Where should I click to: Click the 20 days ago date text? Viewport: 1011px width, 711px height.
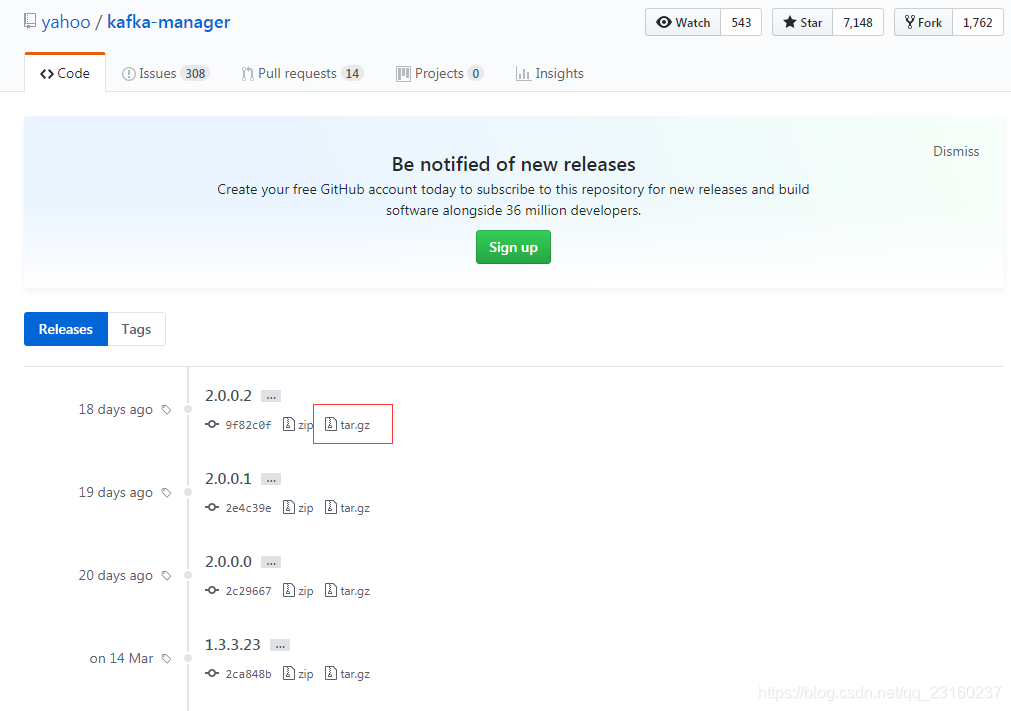click(x=115, y=576)
